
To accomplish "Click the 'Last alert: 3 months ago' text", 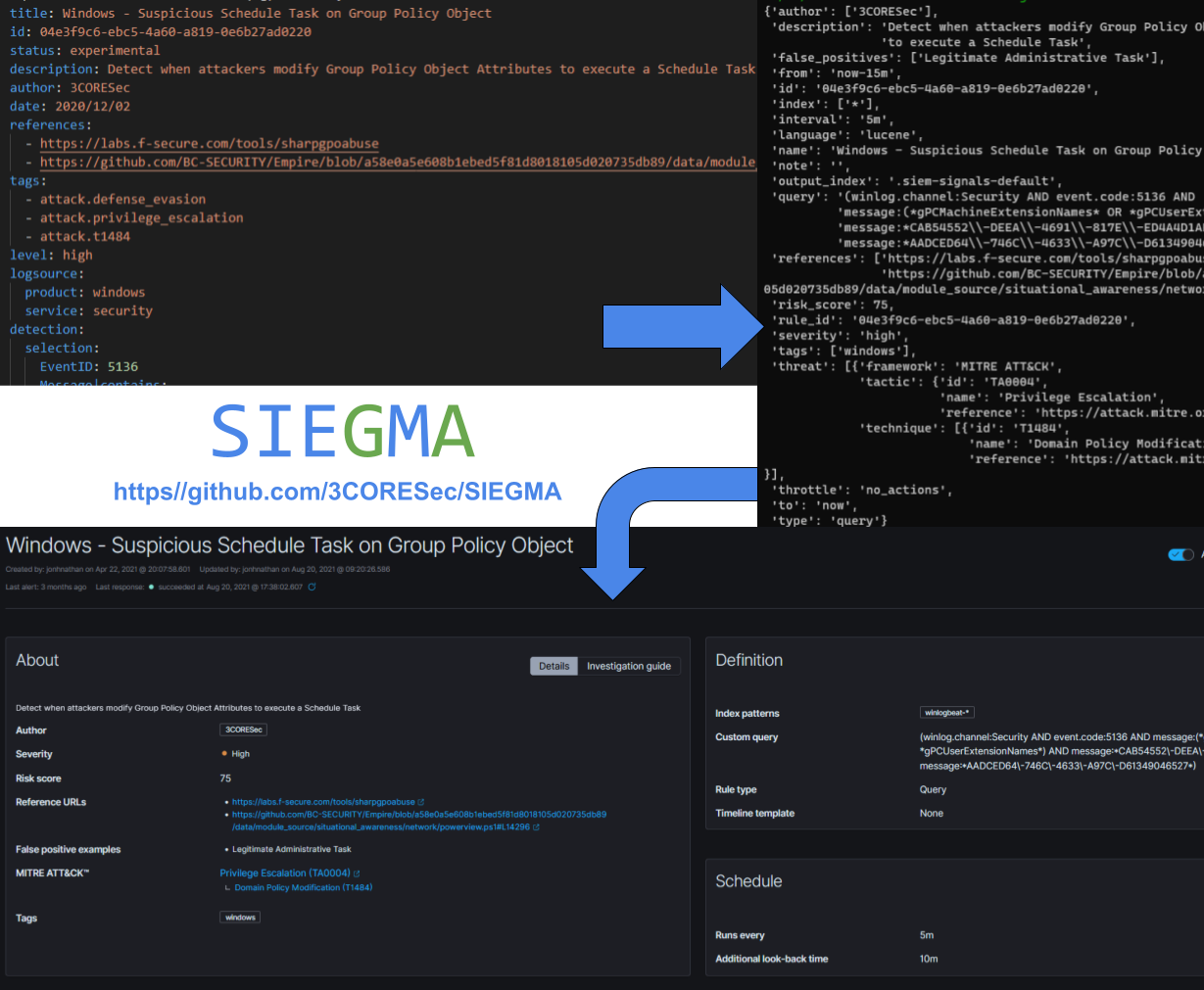I will pos(46,588).
